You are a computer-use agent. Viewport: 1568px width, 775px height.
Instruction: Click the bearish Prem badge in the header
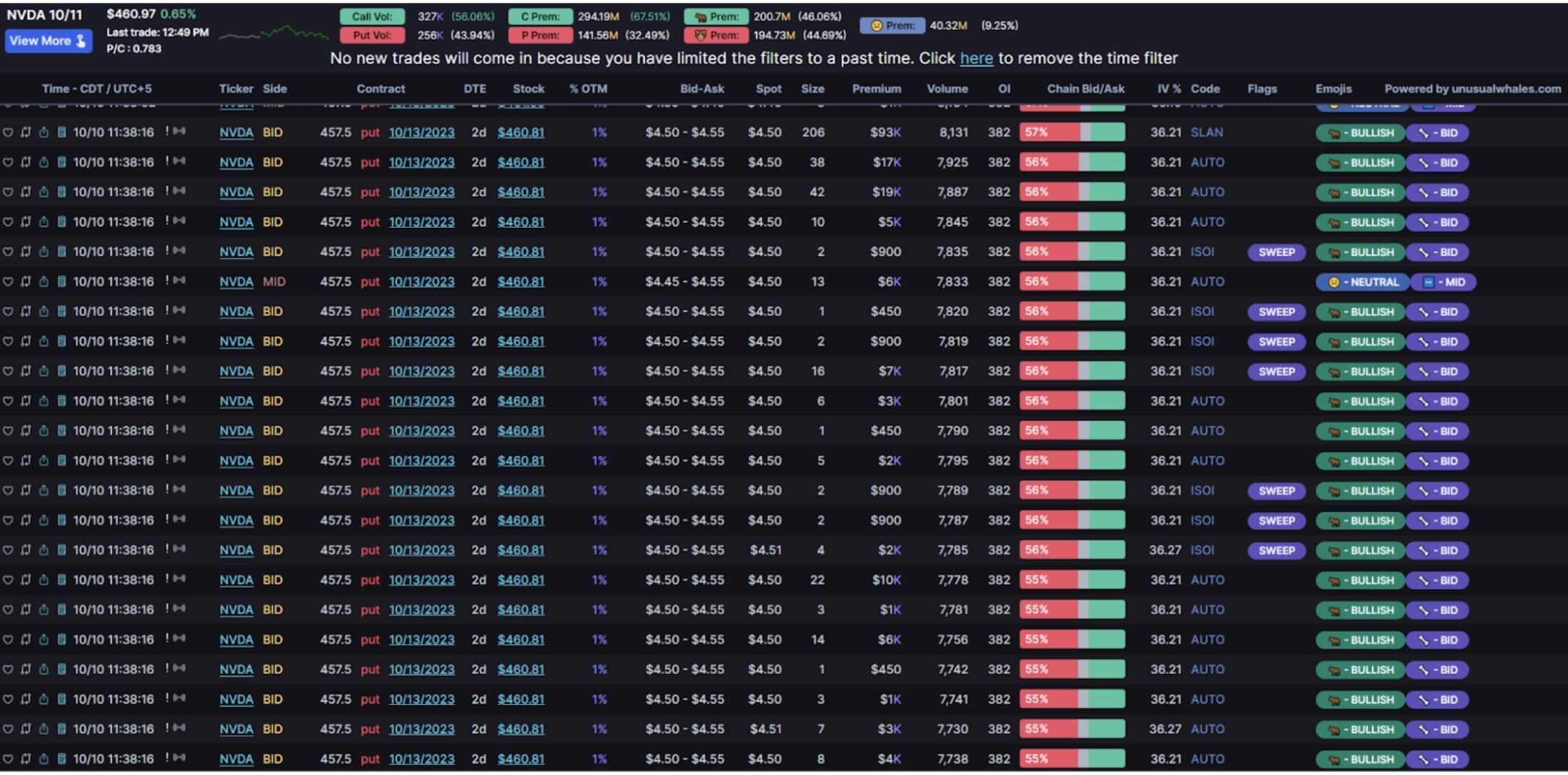[x=716, y=35]
